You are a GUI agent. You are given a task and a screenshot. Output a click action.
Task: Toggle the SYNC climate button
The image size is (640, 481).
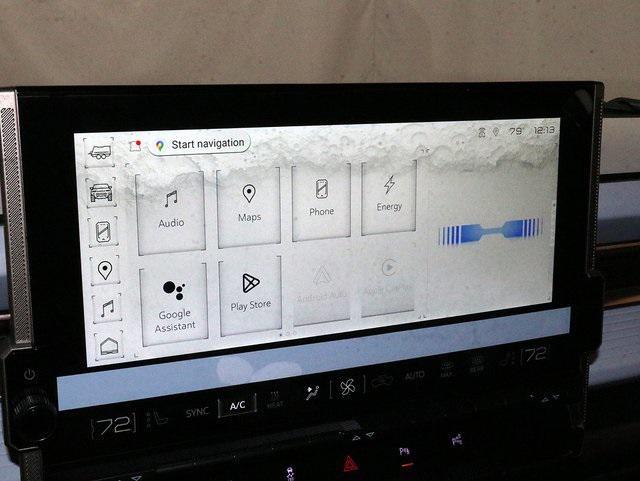point(197,412)
